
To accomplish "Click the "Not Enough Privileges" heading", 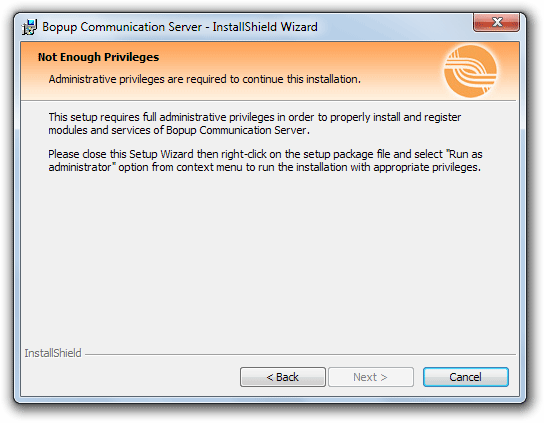I will [x=98, y=57].
